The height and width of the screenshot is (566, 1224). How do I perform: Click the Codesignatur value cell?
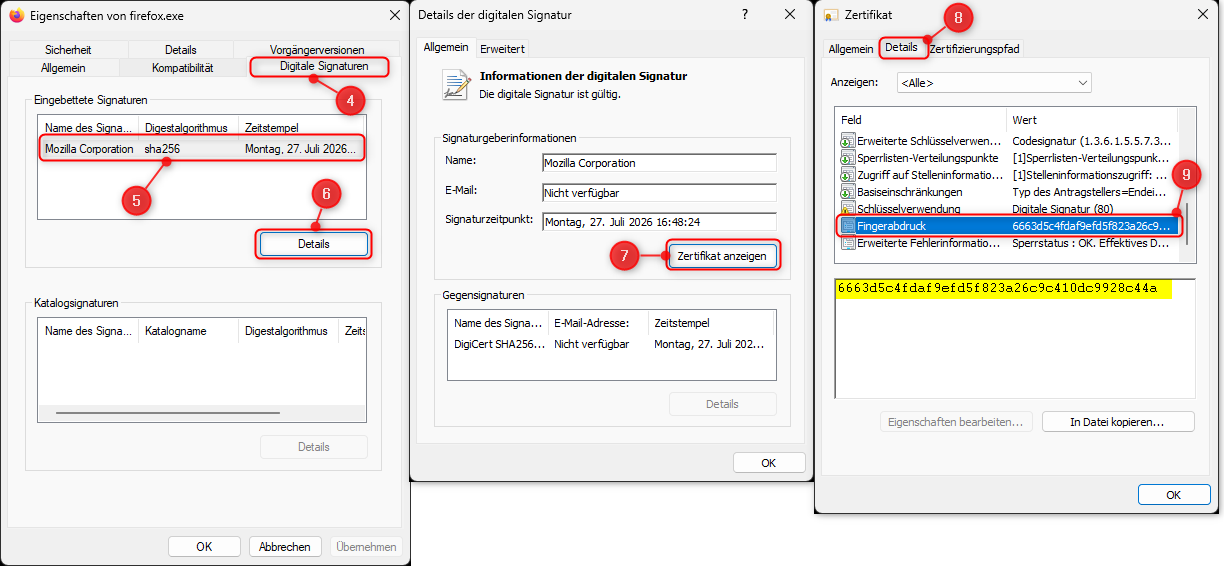[x=1091, y=141]
